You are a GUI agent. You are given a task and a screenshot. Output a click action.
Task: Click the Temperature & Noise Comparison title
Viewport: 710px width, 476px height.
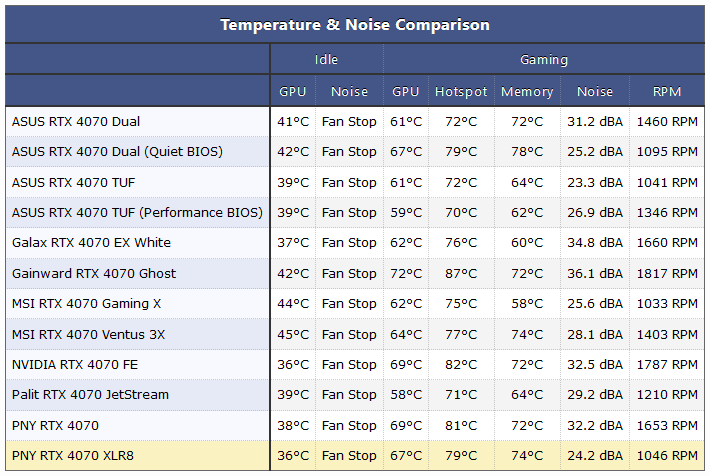pyautogui.click(x=355, y=24)
